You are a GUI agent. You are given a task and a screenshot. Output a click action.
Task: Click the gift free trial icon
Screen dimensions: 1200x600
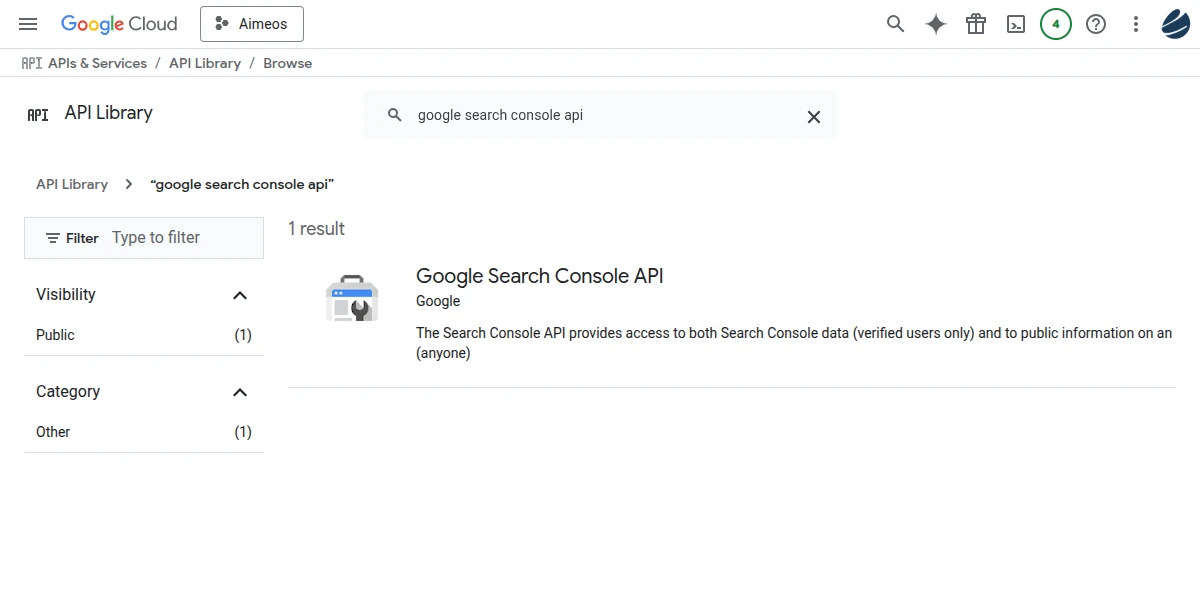(976, 24)
